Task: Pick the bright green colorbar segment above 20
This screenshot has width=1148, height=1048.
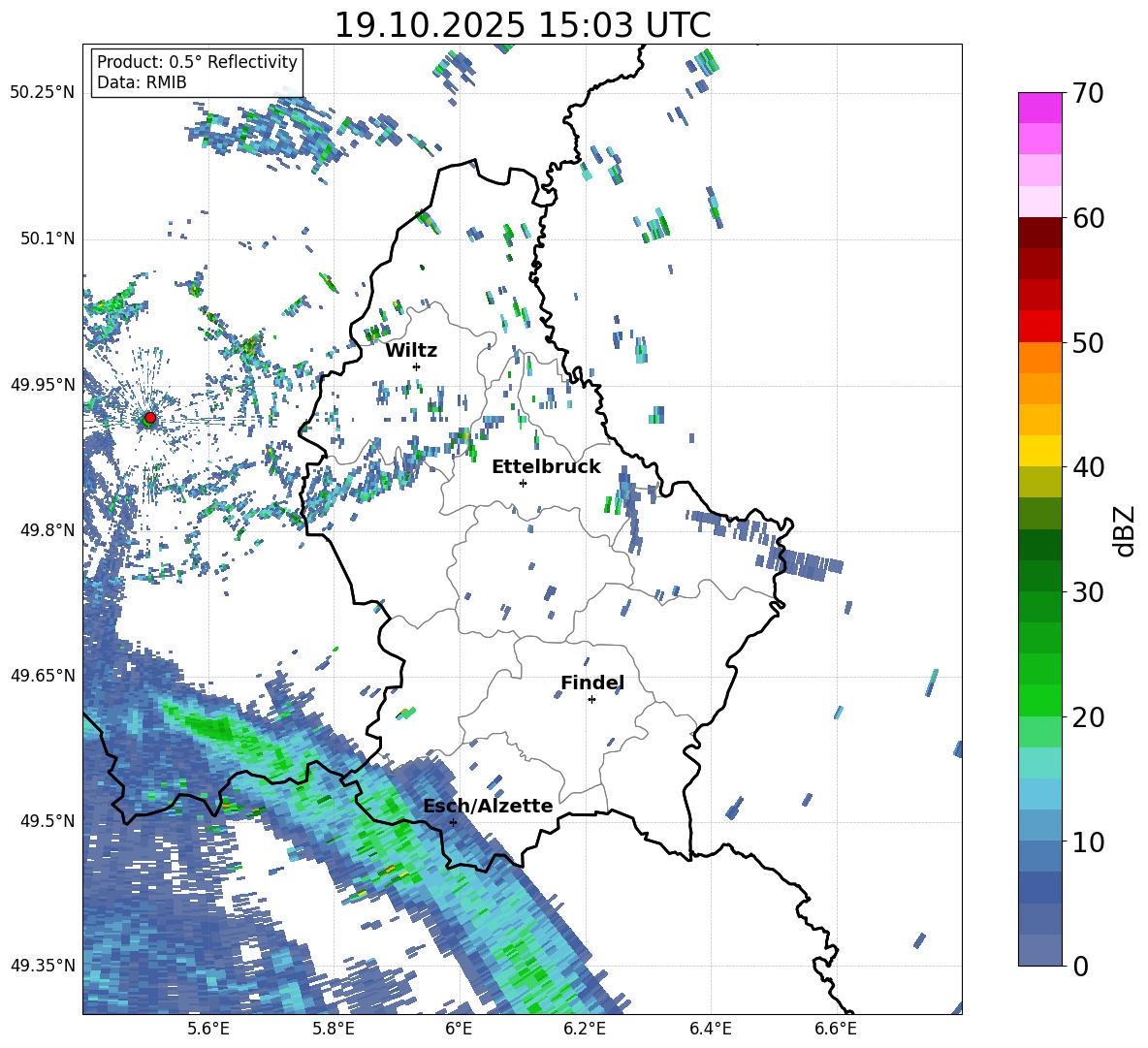Action: click(x=1039, y=700)
